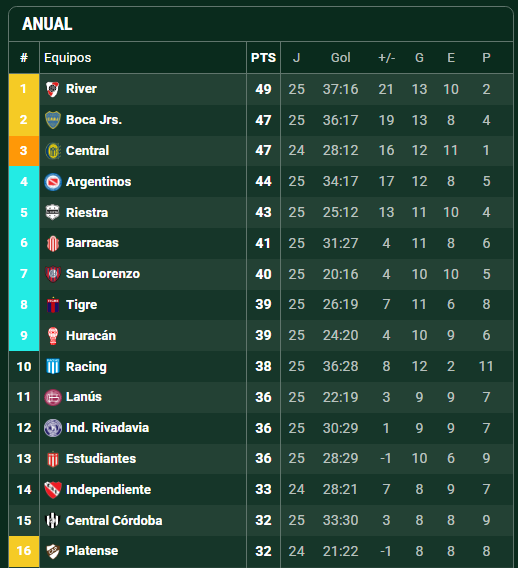518x568 pixels.
Task: Click the Huracán balloon crest icon
Action: click(x=53, y=336)
